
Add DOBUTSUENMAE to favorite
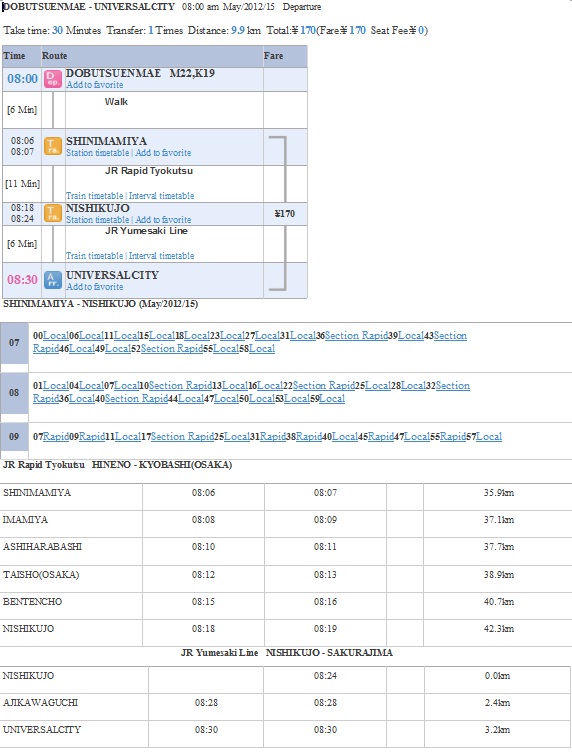[95, 85]
